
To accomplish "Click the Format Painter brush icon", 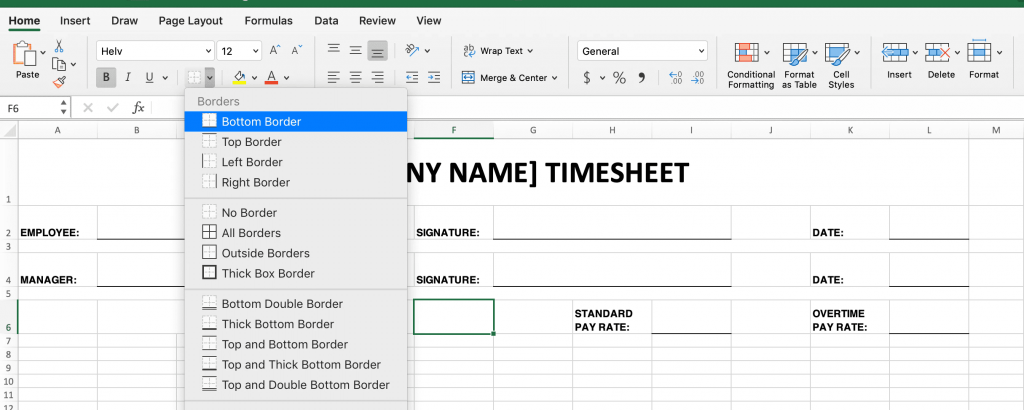I will pyautogui.click(x=59, y=82).
